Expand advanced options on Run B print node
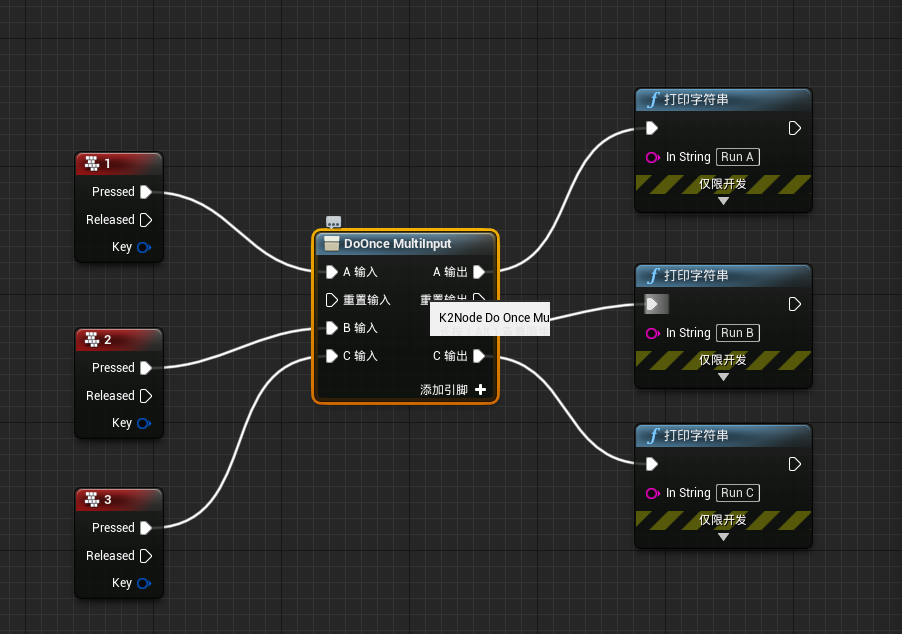 pos(723,377)
